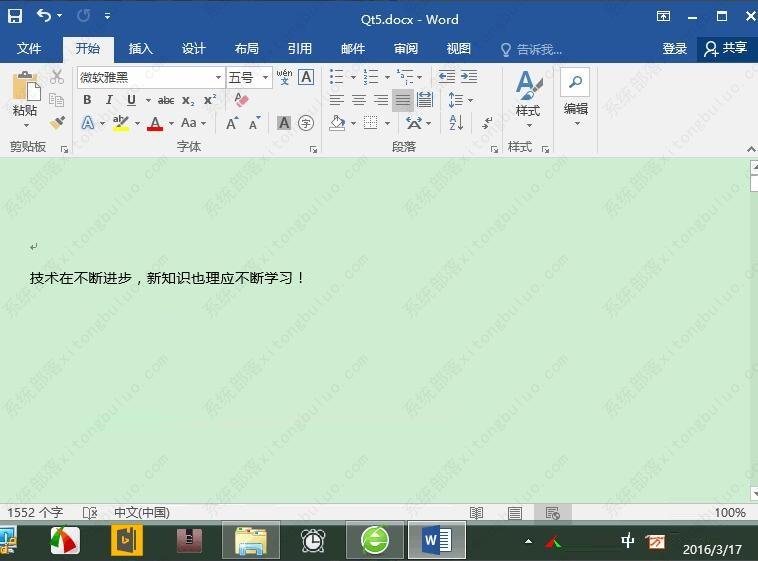Save the document using floppy disk icon
The width and height of the screenshot is (758, 561).
coord(15,16)
